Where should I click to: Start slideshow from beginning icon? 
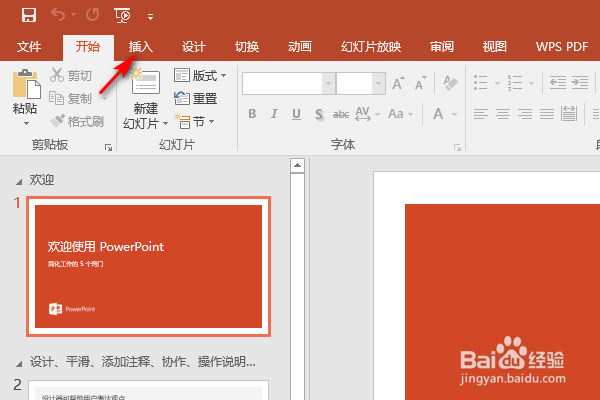tap(122, 15)
